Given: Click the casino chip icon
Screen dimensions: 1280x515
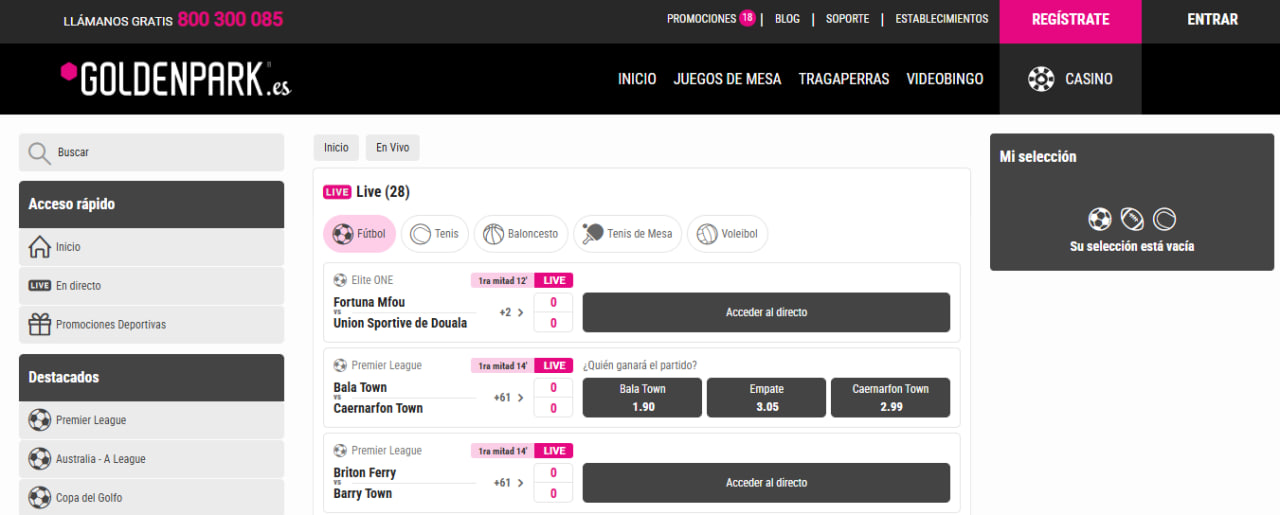Looking at the screenshot, I should point(1041,79).
